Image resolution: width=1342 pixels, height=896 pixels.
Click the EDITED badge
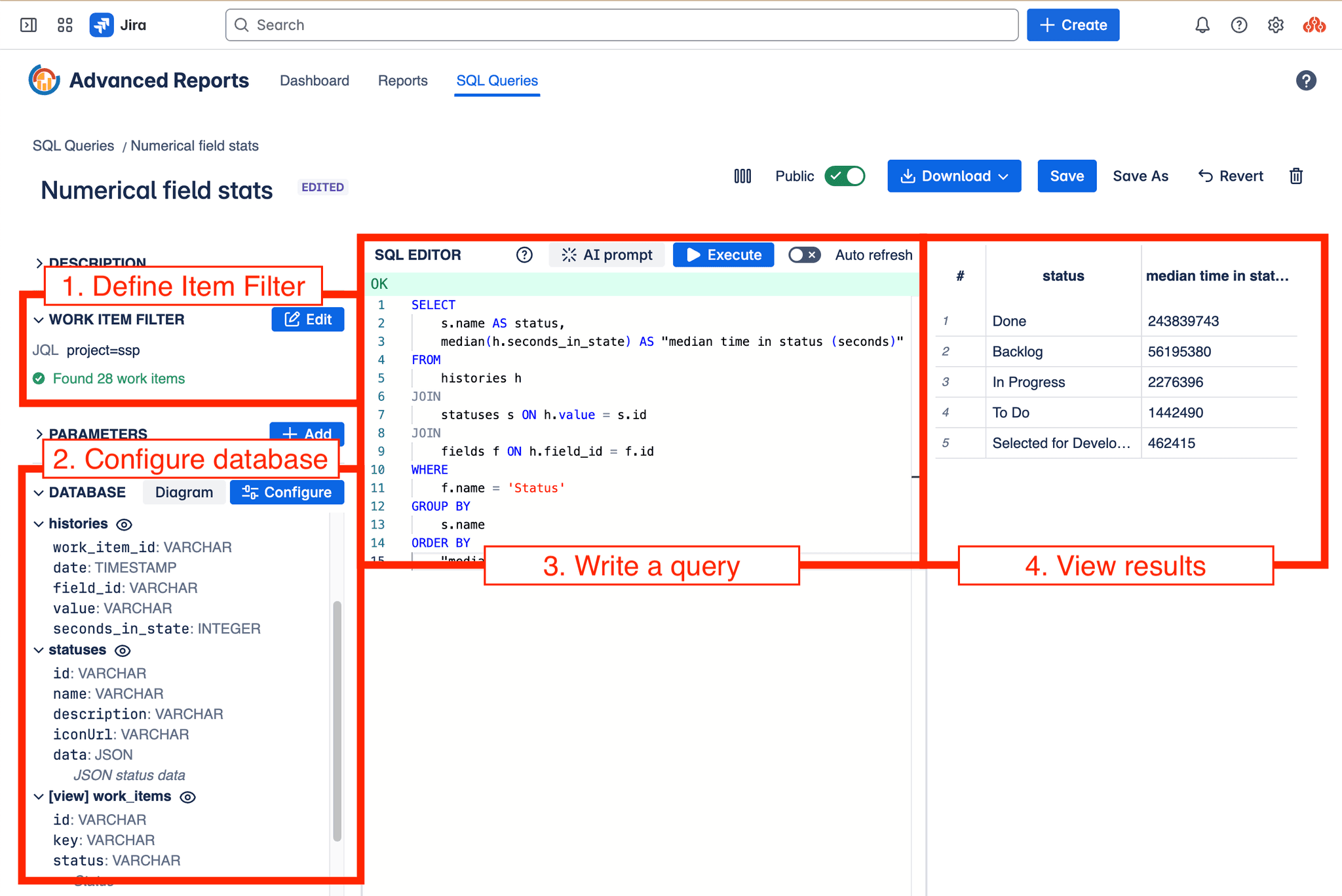(322, 187)
